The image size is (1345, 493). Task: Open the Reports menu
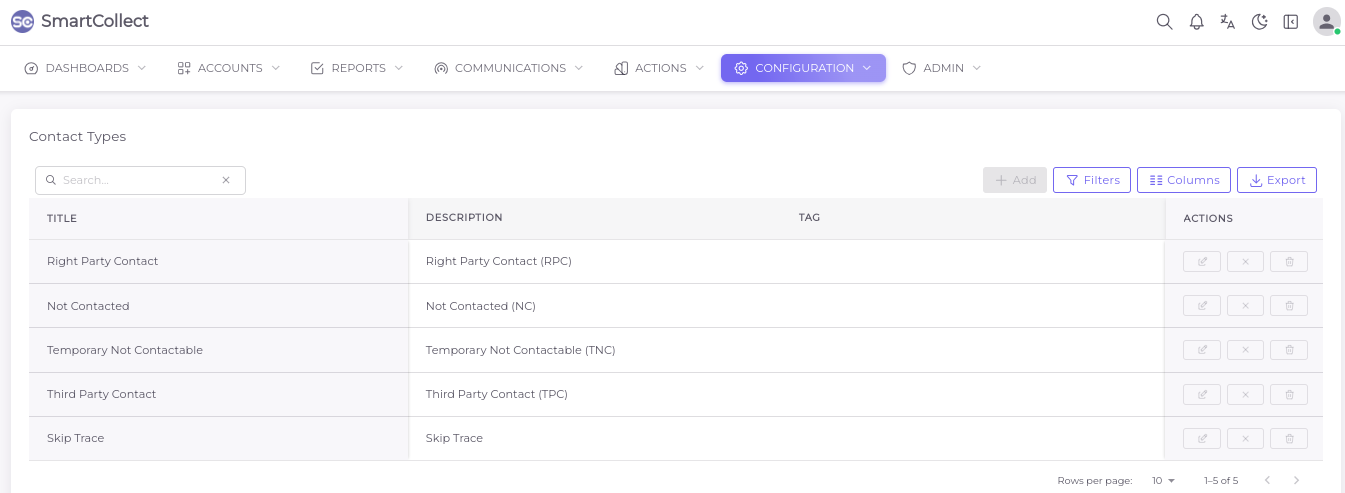pyautogui.click(x=357, y=68)
